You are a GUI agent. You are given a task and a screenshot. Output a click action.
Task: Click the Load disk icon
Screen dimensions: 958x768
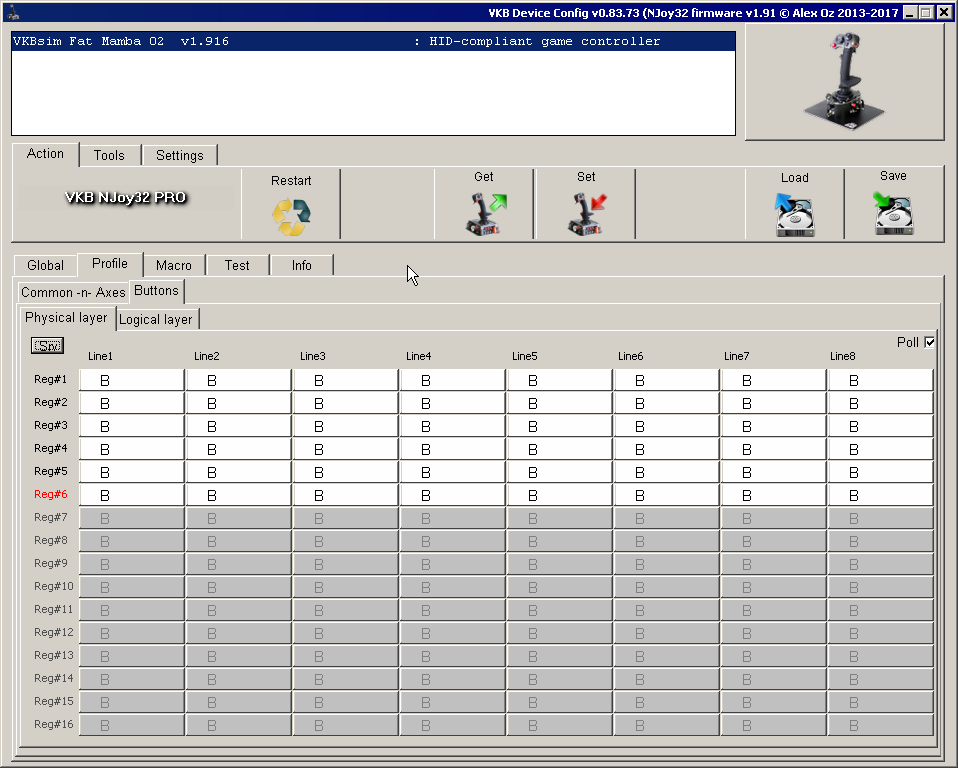(x=795, y=214)
